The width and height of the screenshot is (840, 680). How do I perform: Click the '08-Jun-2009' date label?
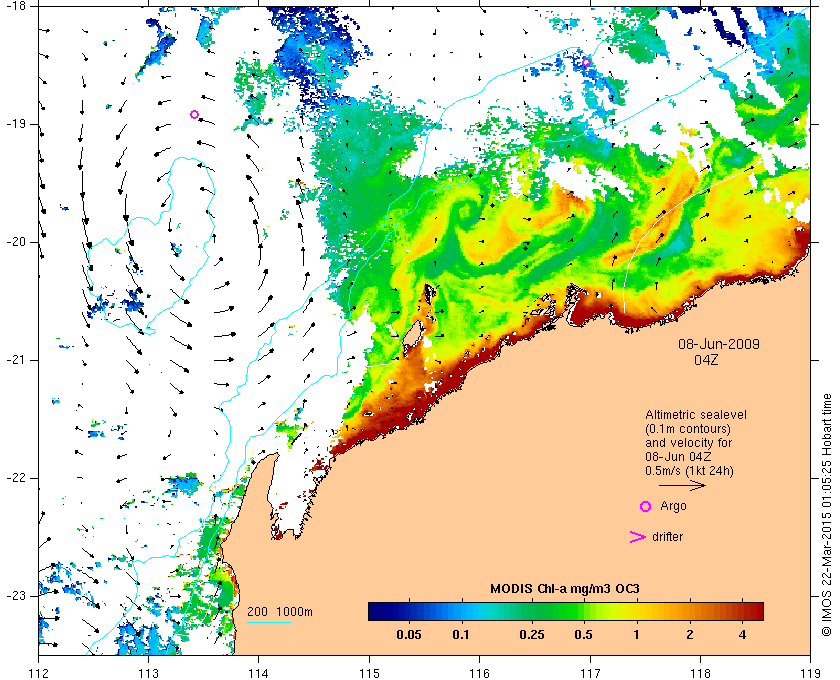(x=719, y=344)
